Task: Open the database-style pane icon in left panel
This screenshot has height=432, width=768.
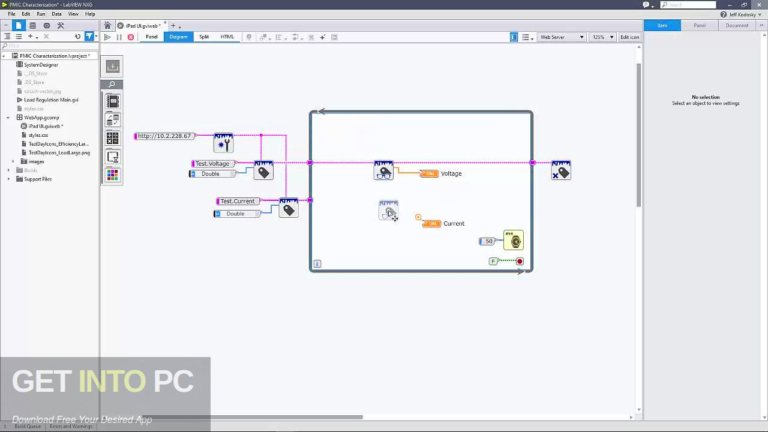Action: click(x=33, y=25)
